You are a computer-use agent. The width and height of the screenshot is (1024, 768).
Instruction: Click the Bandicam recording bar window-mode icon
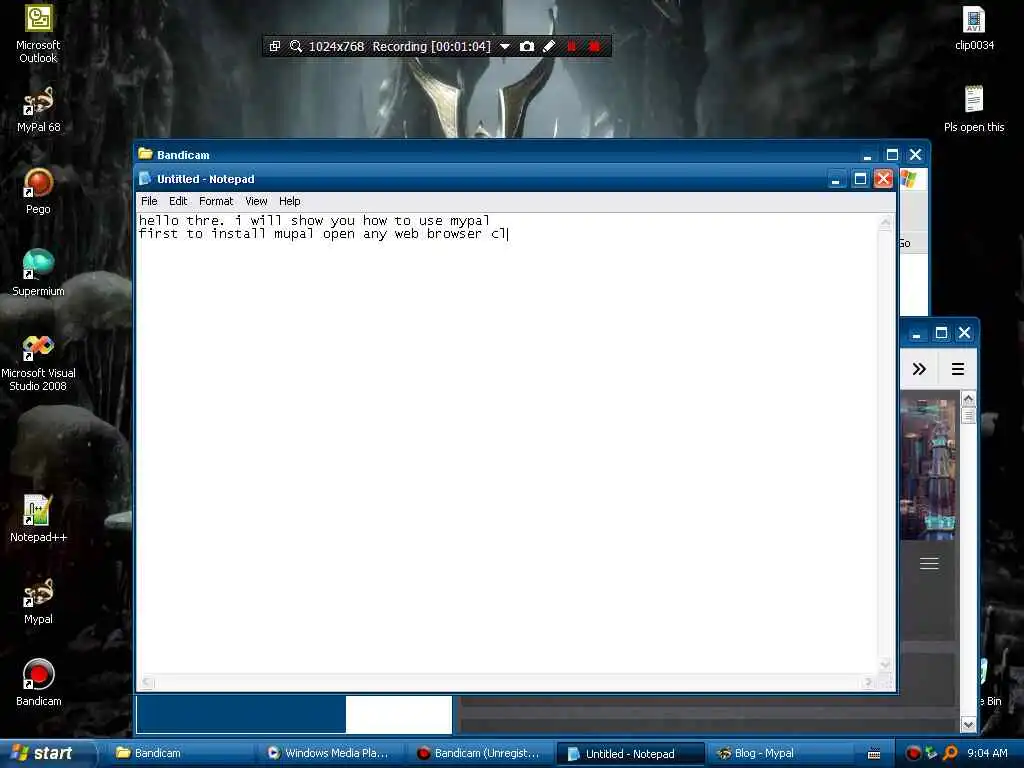pyautogui.click(x=275, y=46)
